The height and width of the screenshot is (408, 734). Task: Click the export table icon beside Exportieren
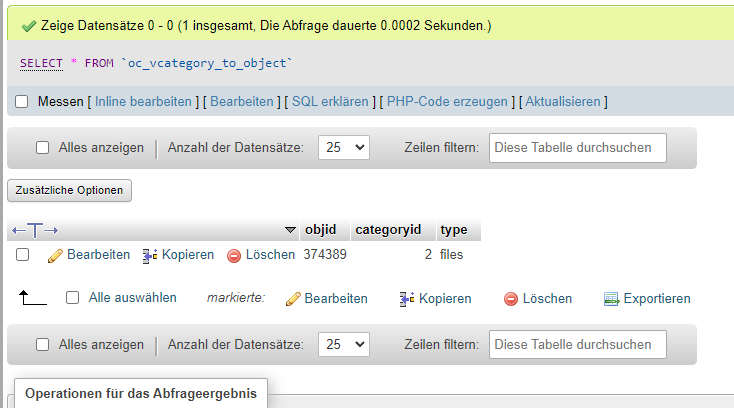[611, 299]
